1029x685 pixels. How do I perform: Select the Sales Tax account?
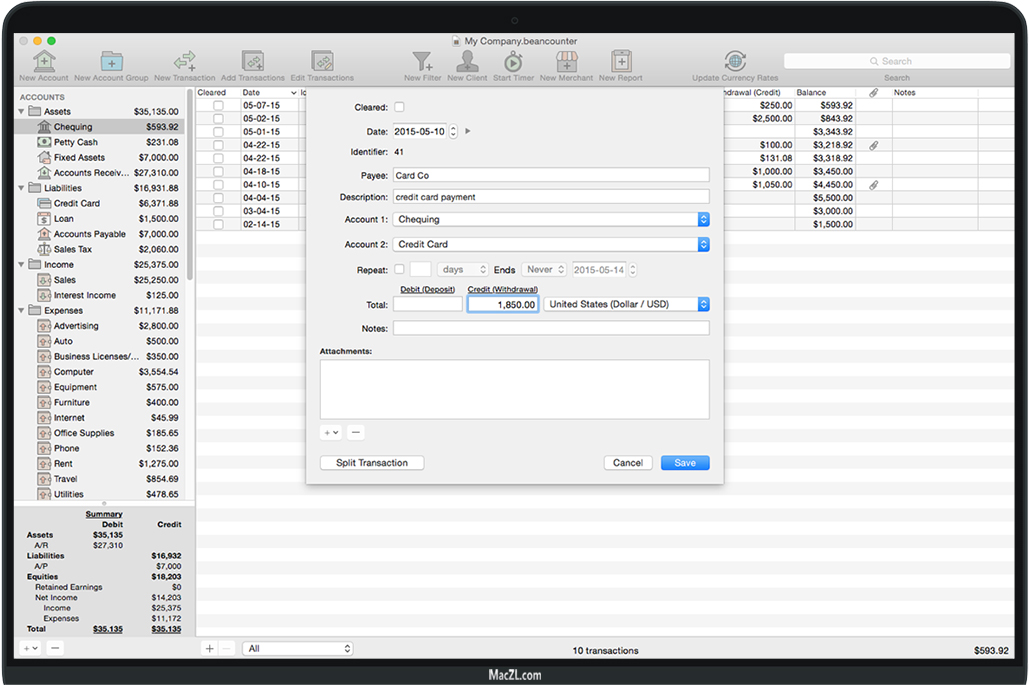[x=72, y=249]
